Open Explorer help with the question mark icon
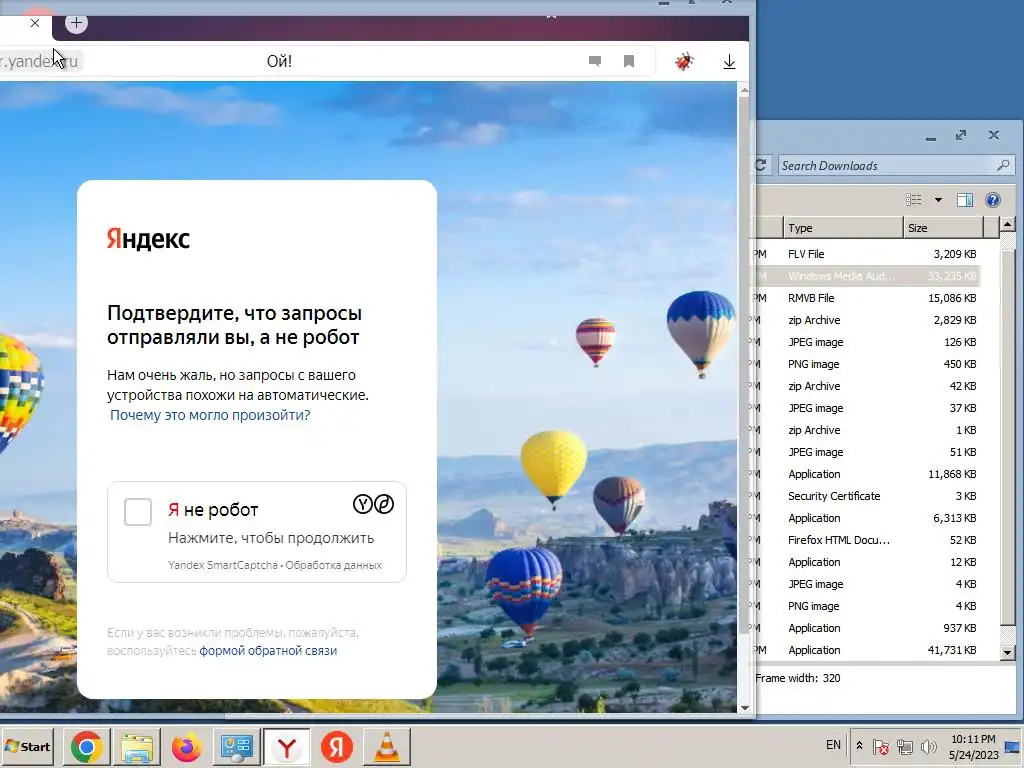Viewport: 1024px width, 768px height. (993, 200)
